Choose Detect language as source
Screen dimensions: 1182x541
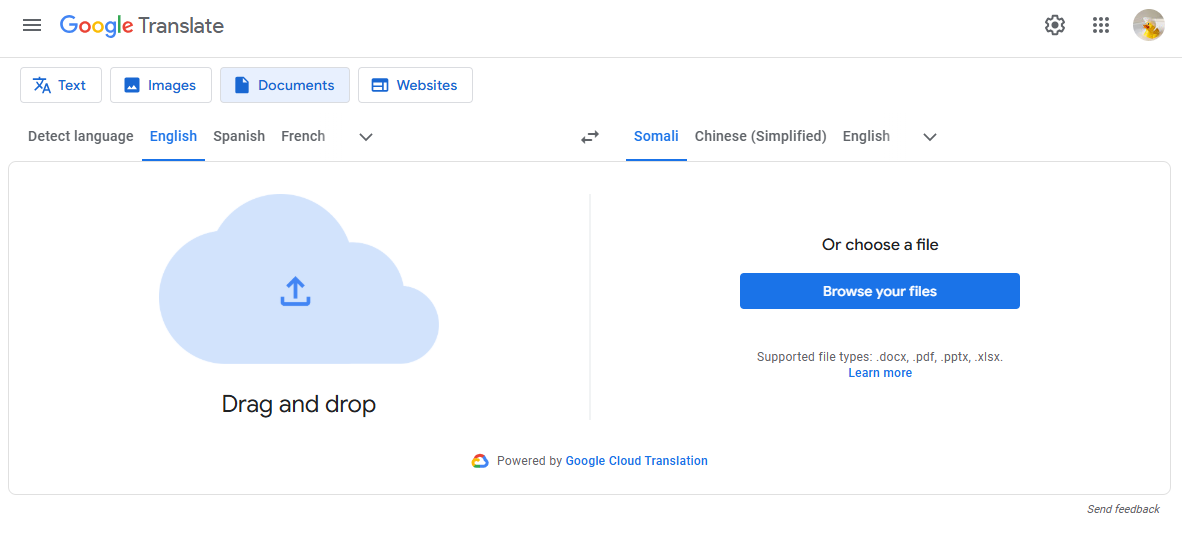tap(81, 136)
